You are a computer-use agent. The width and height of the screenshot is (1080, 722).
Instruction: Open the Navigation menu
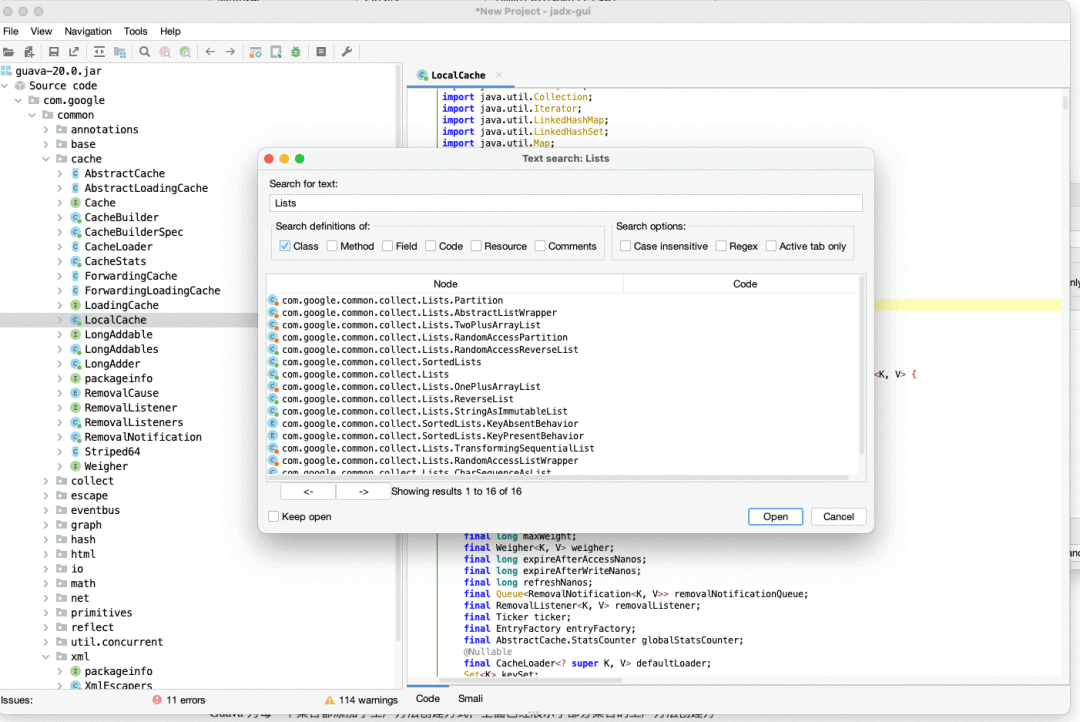pos(88,31)
